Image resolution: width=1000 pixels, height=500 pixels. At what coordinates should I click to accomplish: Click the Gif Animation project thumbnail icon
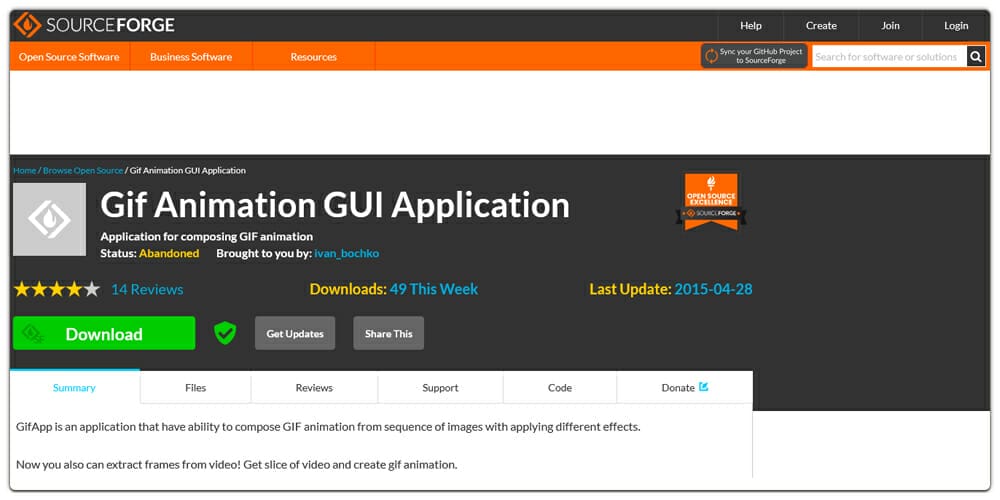49,219
